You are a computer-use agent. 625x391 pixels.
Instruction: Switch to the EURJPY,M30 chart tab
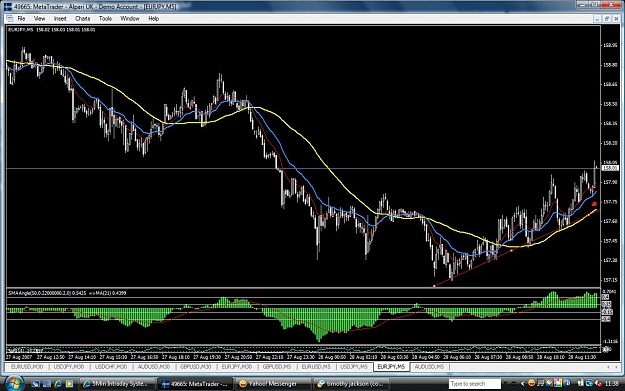point(237,367)
